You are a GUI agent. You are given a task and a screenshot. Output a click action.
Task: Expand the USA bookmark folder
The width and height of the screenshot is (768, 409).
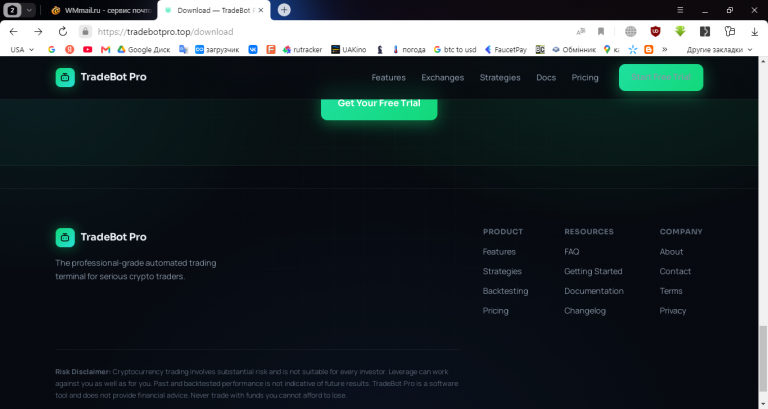pyautogui.click(x=22, y=49)
